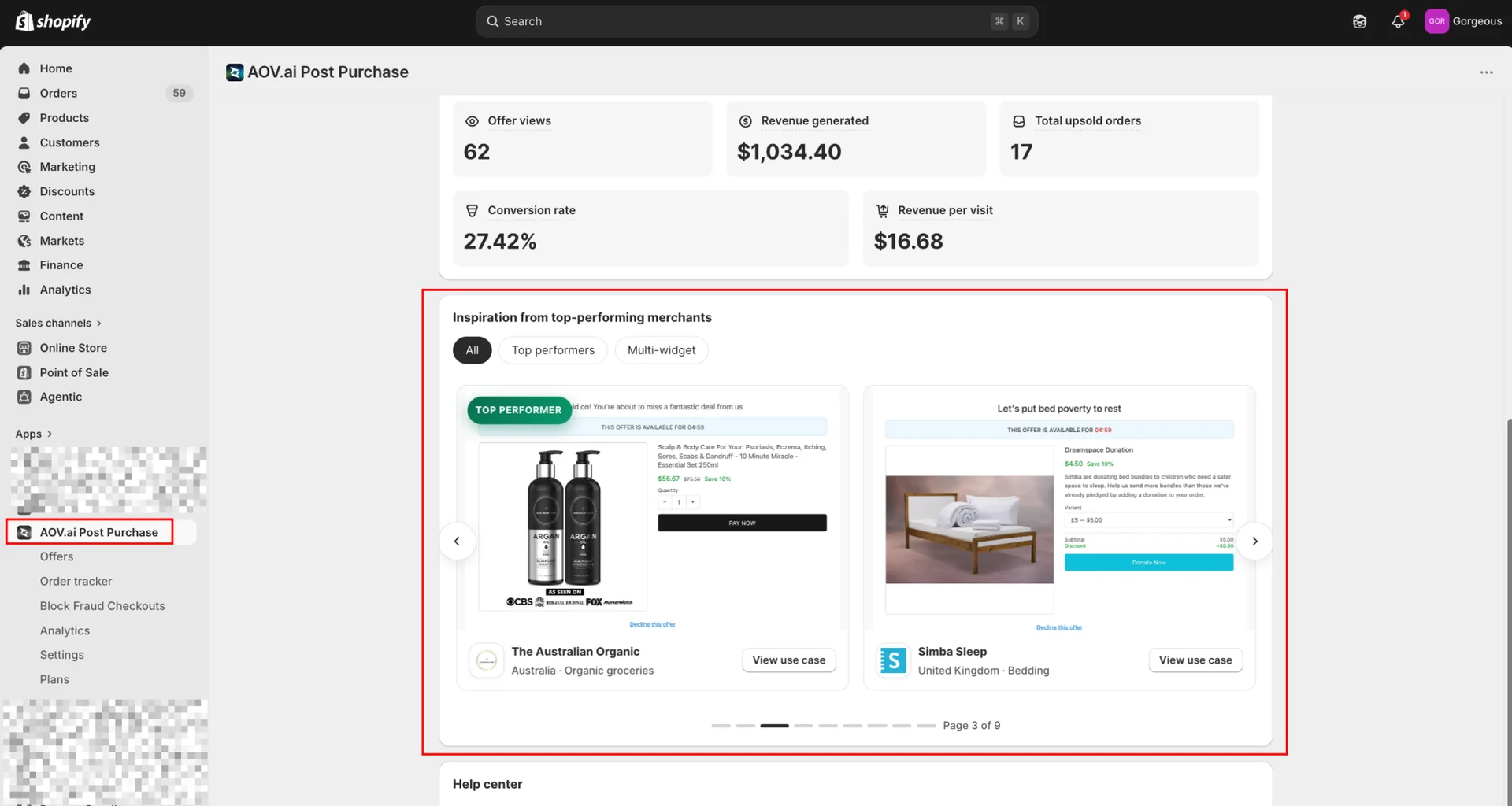This screenshot has height=806, width=1512.
Task: Click the Simba Sleep offer preview
Action: pyautogui.click(x=1059, y=508)
